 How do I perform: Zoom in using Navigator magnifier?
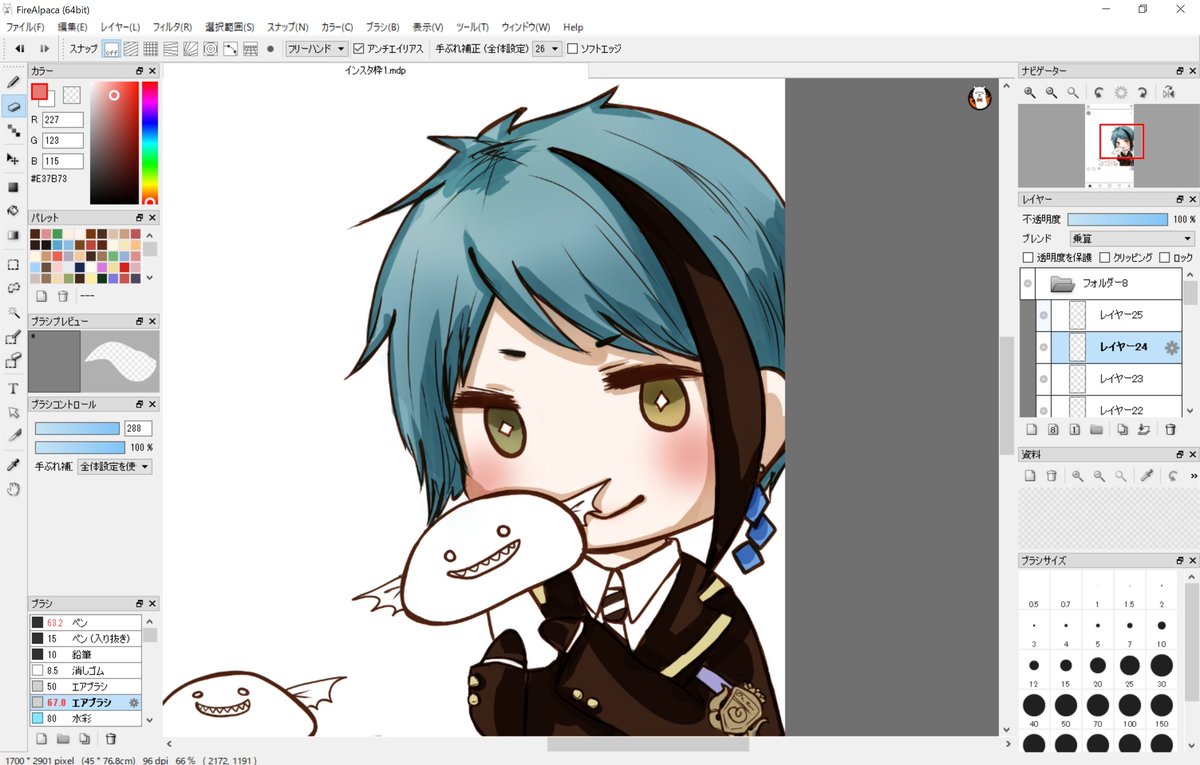click(1030, 92)
